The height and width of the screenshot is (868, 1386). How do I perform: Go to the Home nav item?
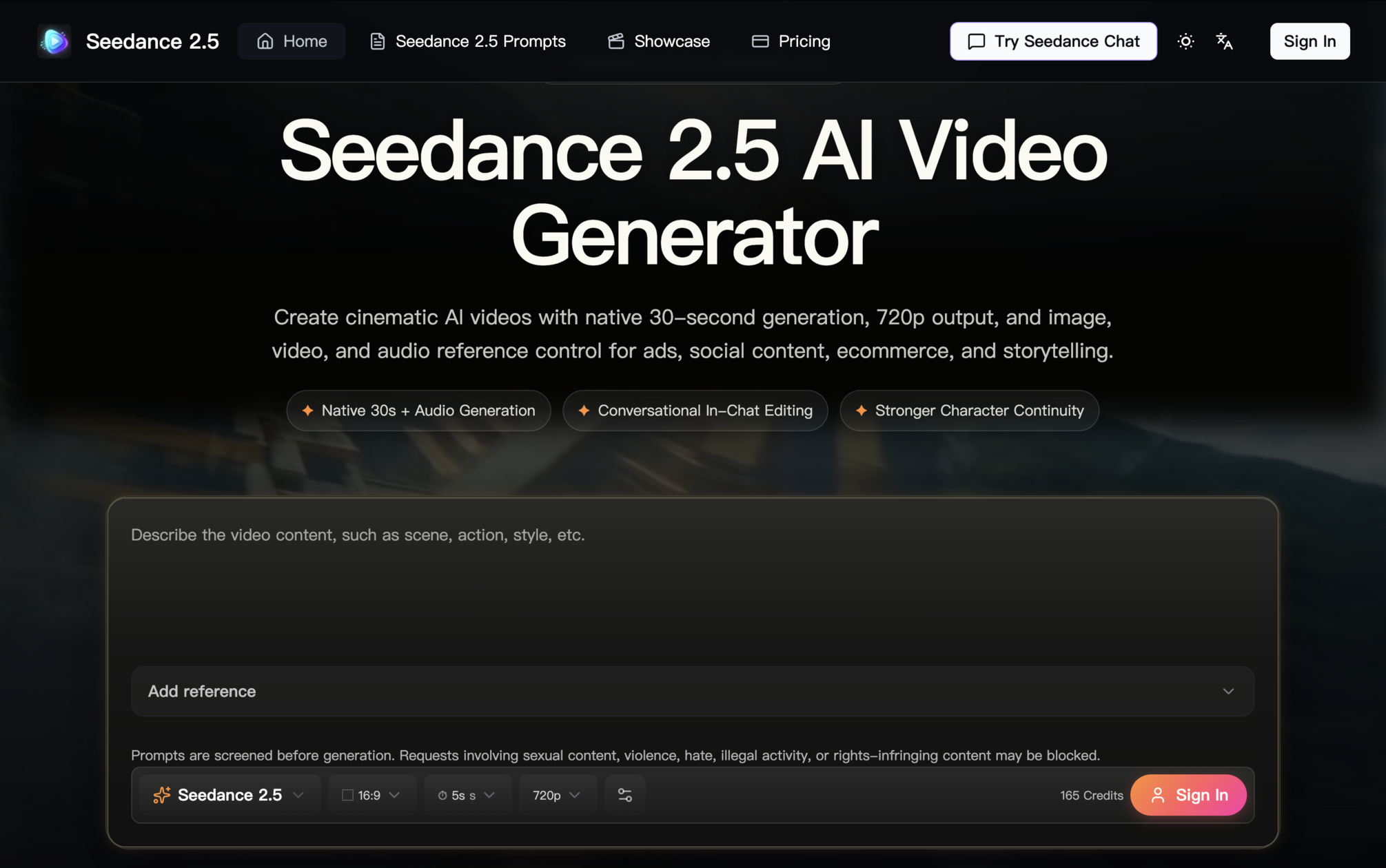[292, 41]
